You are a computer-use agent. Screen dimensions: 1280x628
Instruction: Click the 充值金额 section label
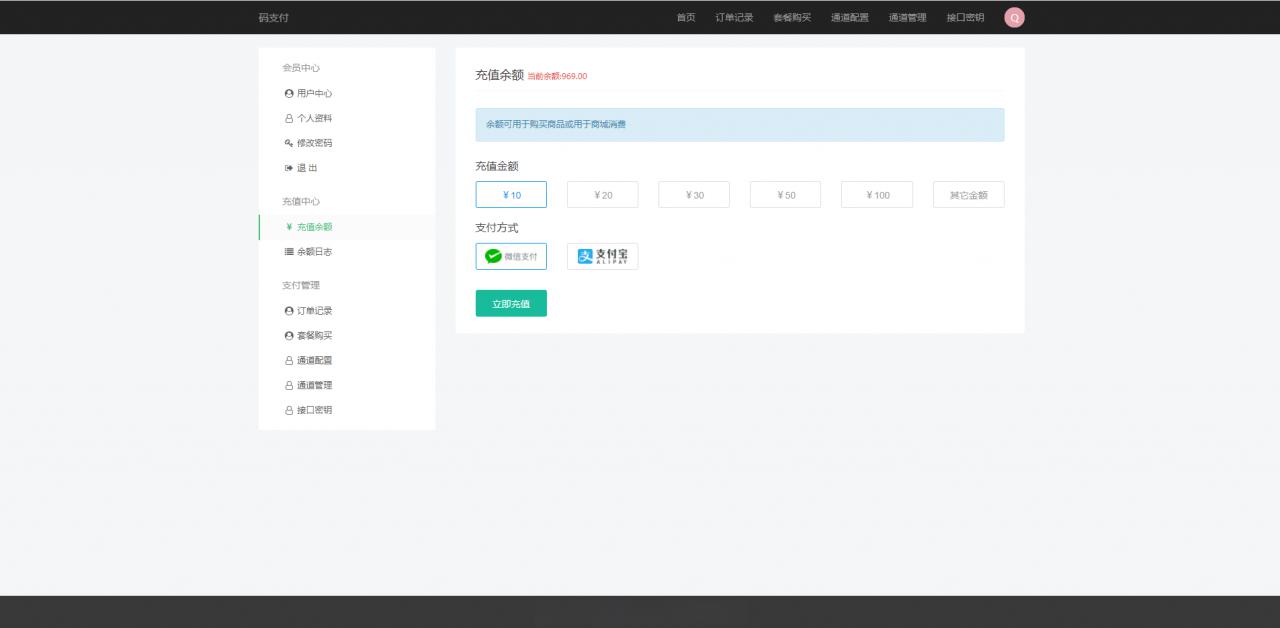pyautogui.click(x=497, y=166)
